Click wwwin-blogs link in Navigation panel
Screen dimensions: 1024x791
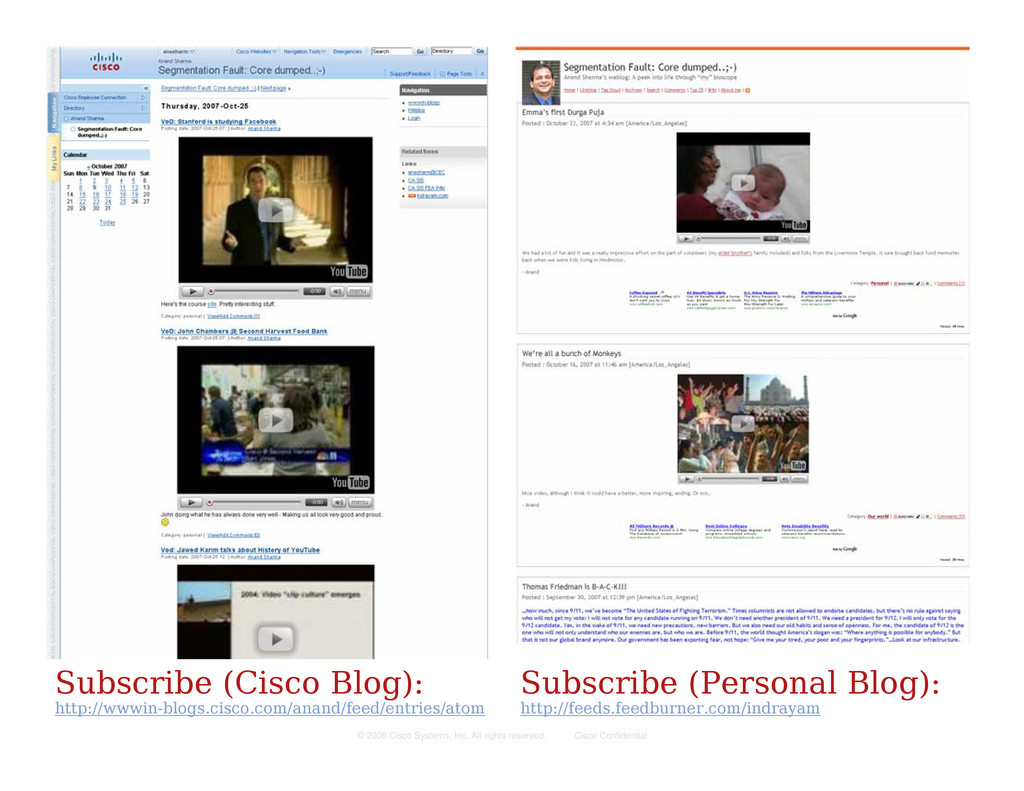click(x=424, y=103)
